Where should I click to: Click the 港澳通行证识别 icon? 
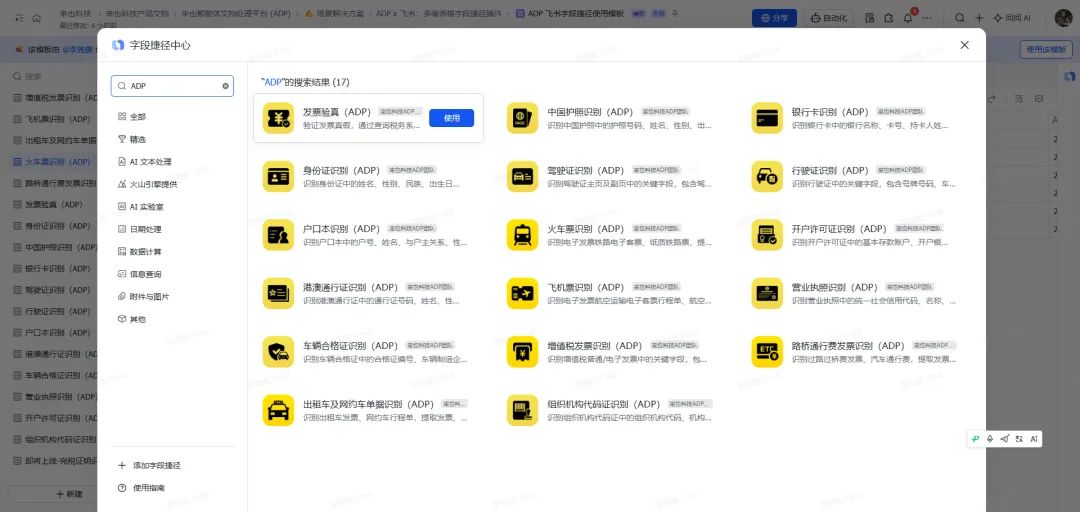click(x=278, y=294)
